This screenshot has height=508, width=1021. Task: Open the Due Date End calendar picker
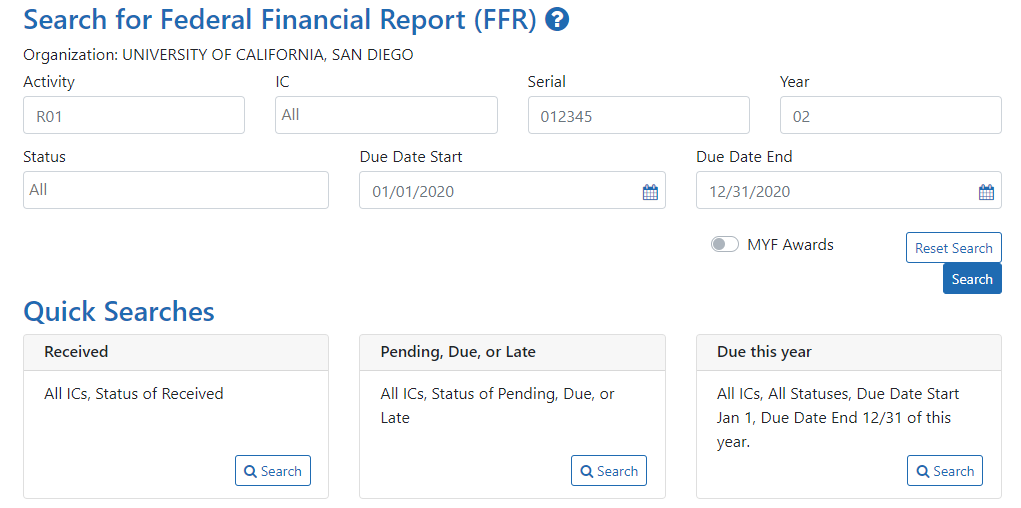pos(986,192)
